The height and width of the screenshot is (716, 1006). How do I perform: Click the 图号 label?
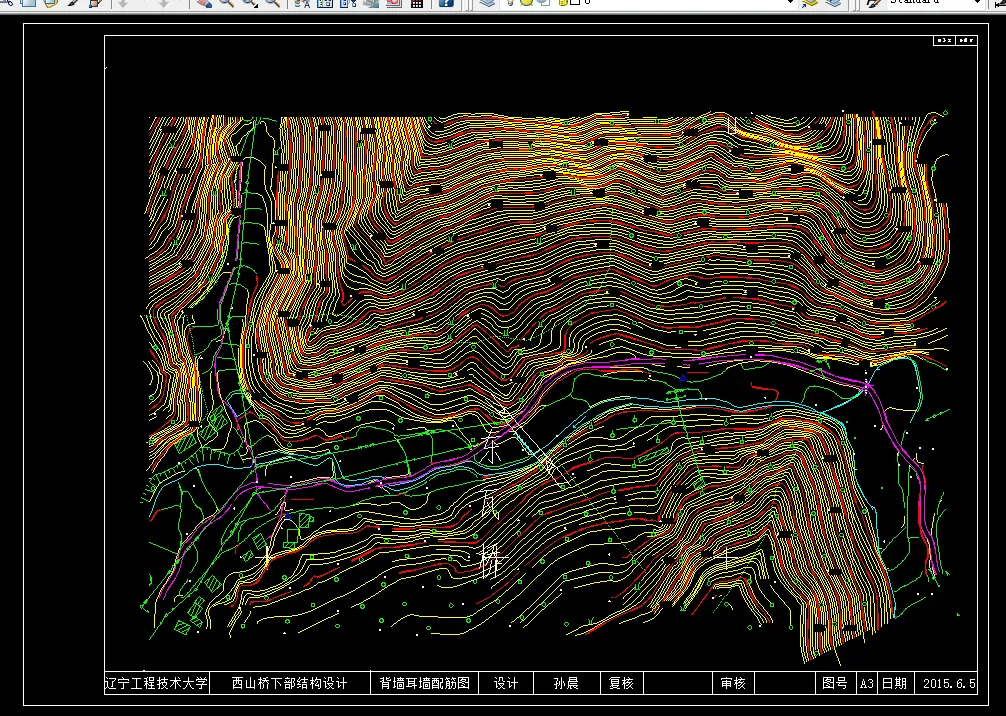point(835,683)
